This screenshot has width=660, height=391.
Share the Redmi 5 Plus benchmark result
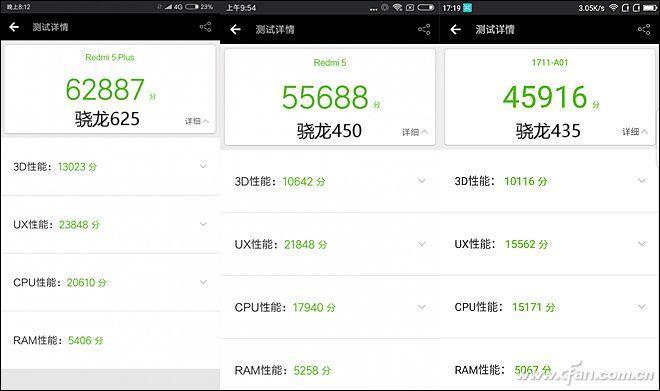205,27
